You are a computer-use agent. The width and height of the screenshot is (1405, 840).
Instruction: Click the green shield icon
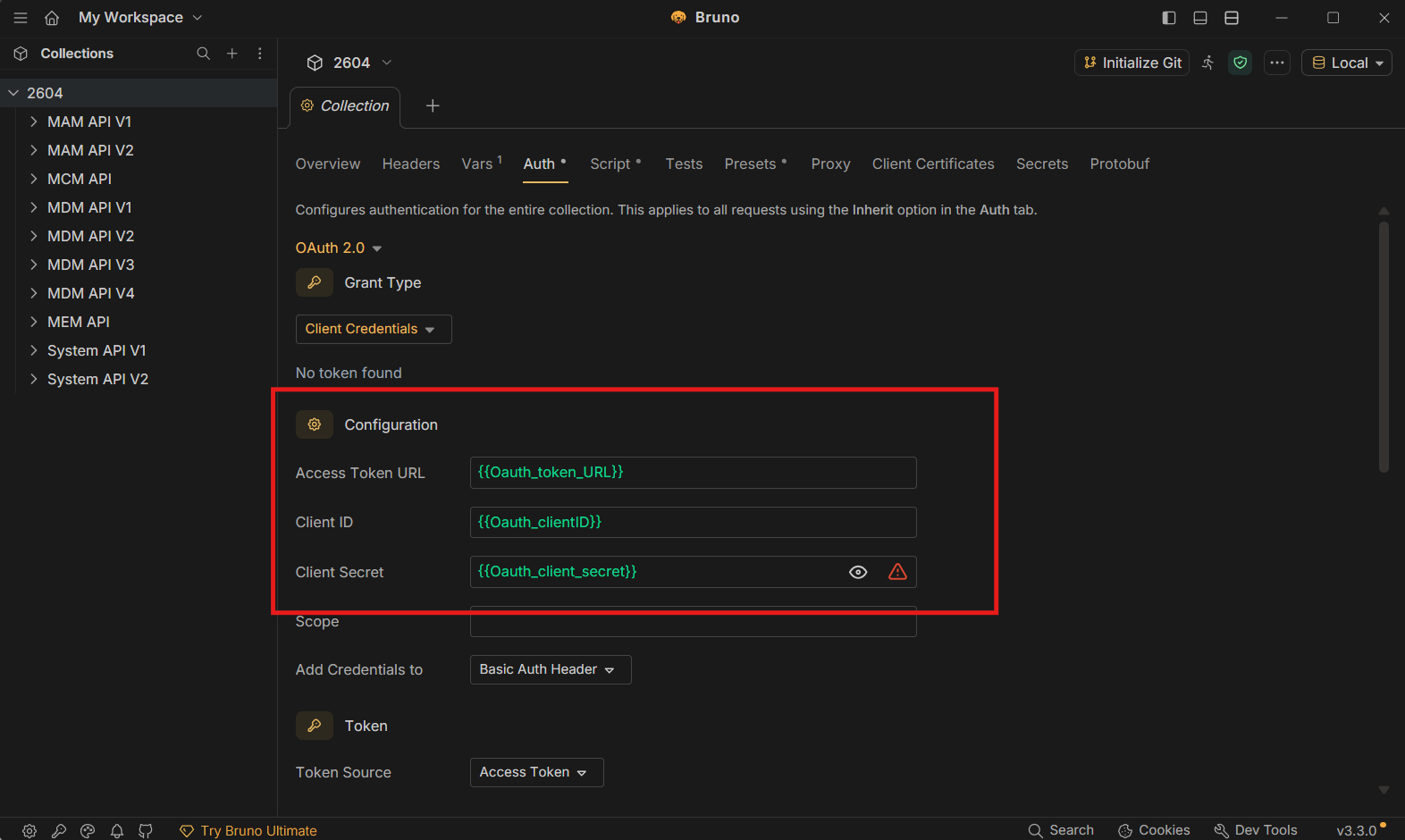(1241, 63)
